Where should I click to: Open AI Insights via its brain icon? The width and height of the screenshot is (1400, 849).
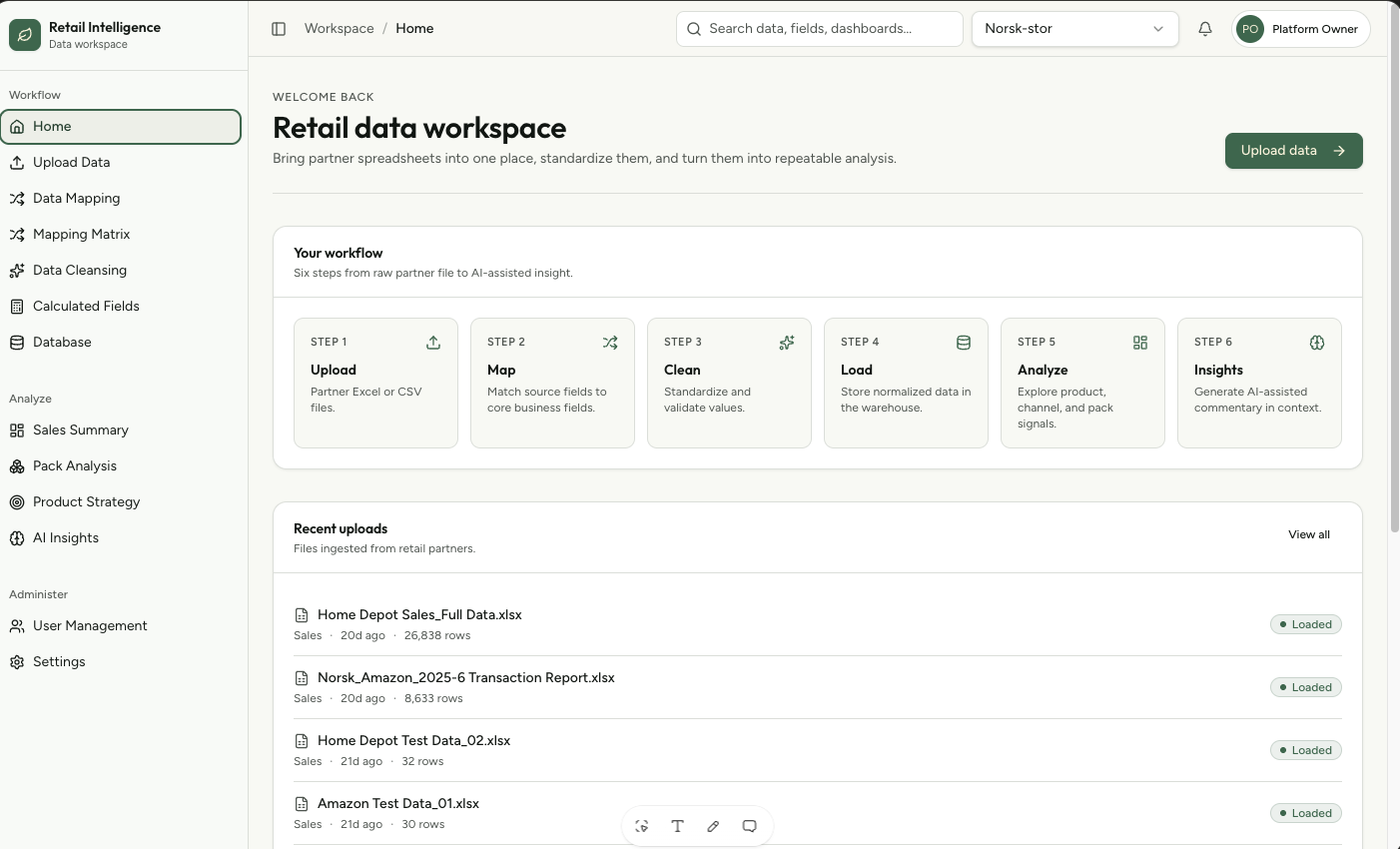[x=17, y=537]
